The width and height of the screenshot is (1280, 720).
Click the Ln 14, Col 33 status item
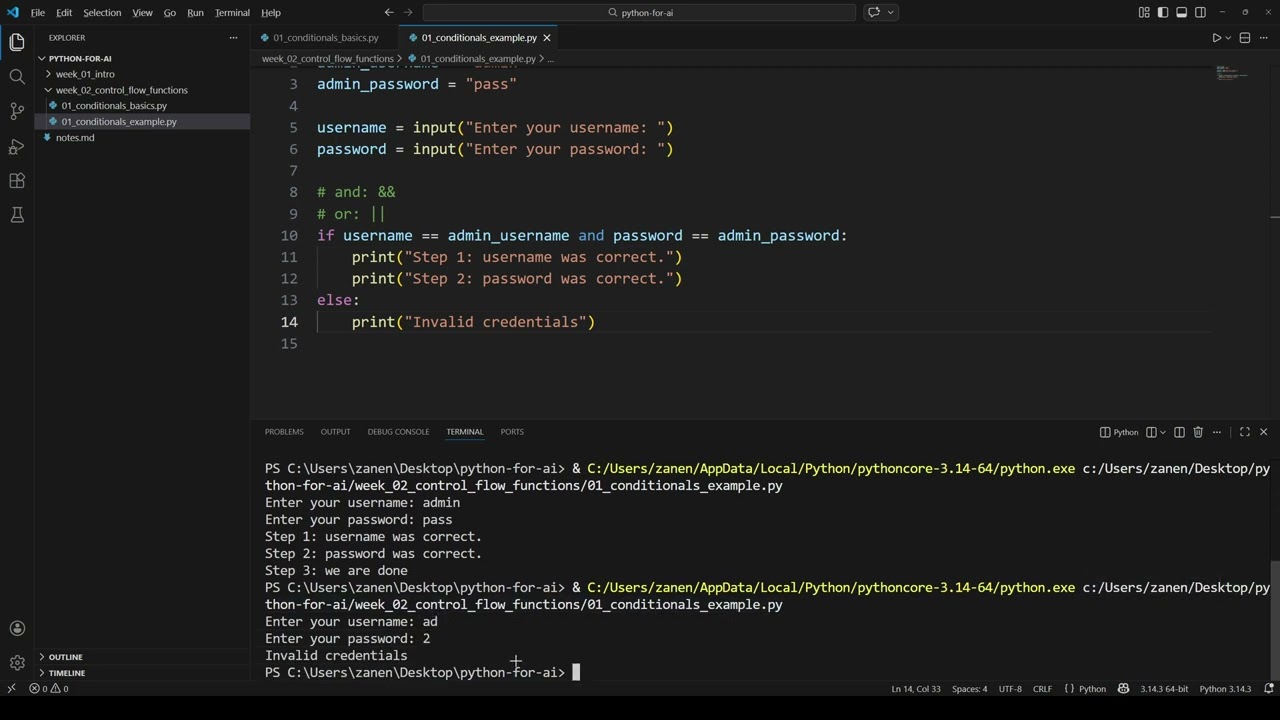click(916, 689)
